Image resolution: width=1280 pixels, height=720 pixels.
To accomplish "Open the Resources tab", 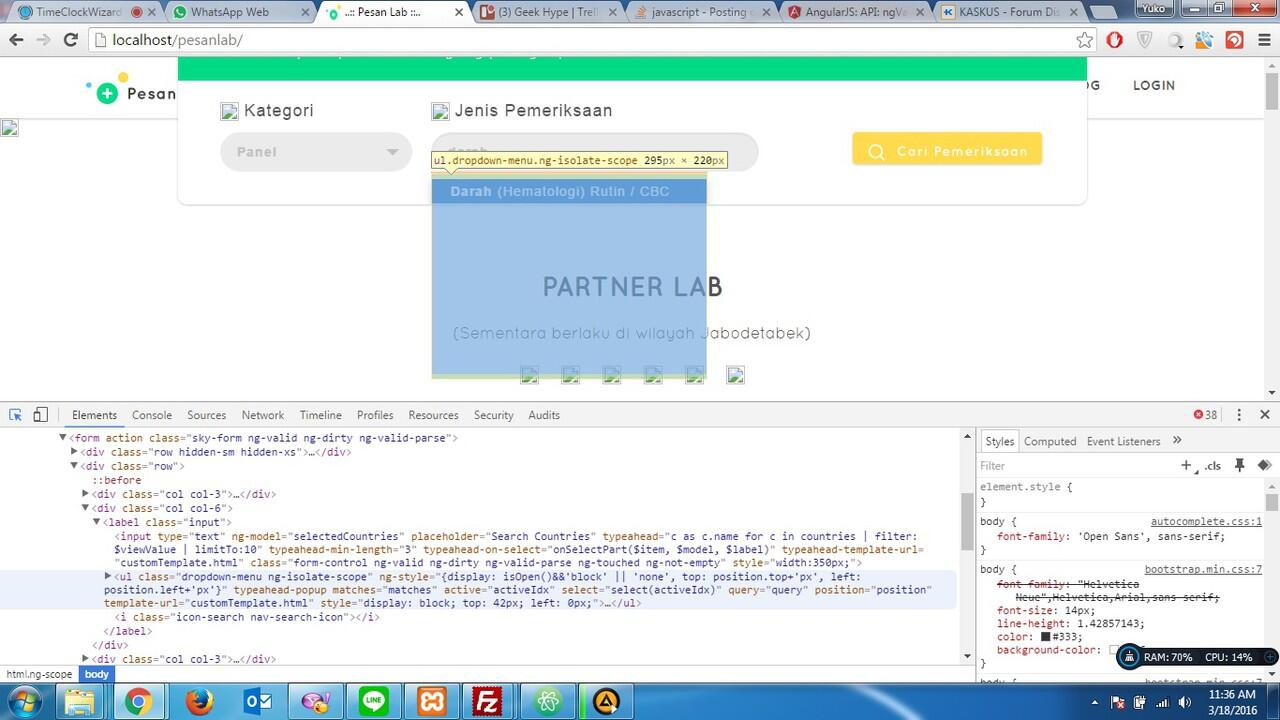I will point(433,415).
